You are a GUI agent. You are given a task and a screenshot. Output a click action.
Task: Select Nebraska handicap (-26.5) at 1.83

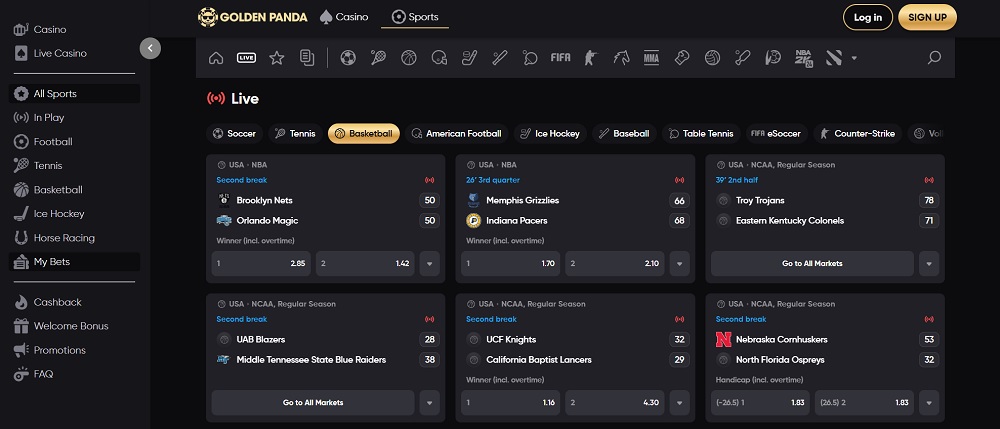coord(760,403)
